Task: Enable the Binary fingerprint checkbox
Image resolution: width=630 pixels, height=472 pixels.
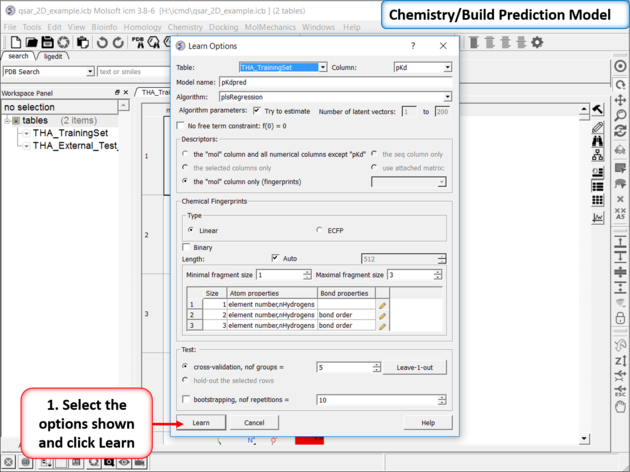Action: [186, 246]
